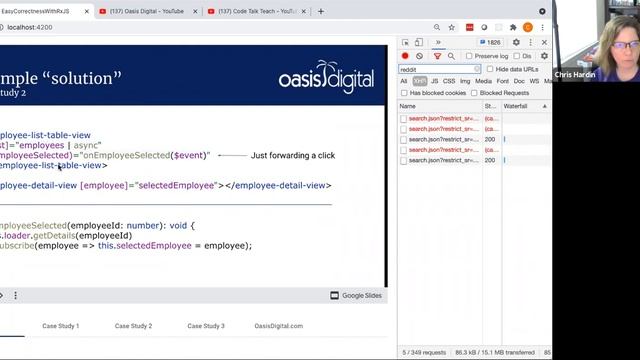Filter network requests by JS
The height and width of the screenshot is (360, 640).
pyautogui.click(x=435, y=81)
